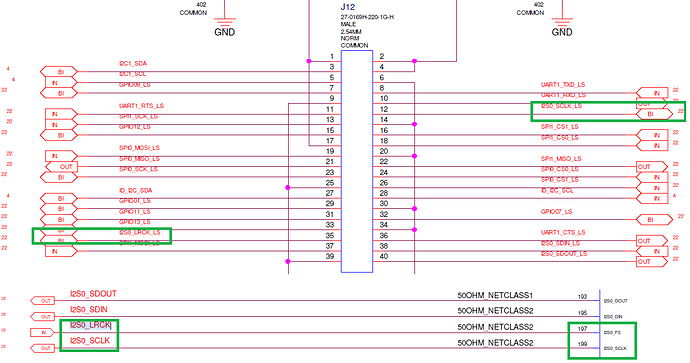Select the J12 connector reference label
The height and width of the screenshot is (363, 690).
point(348,7)
